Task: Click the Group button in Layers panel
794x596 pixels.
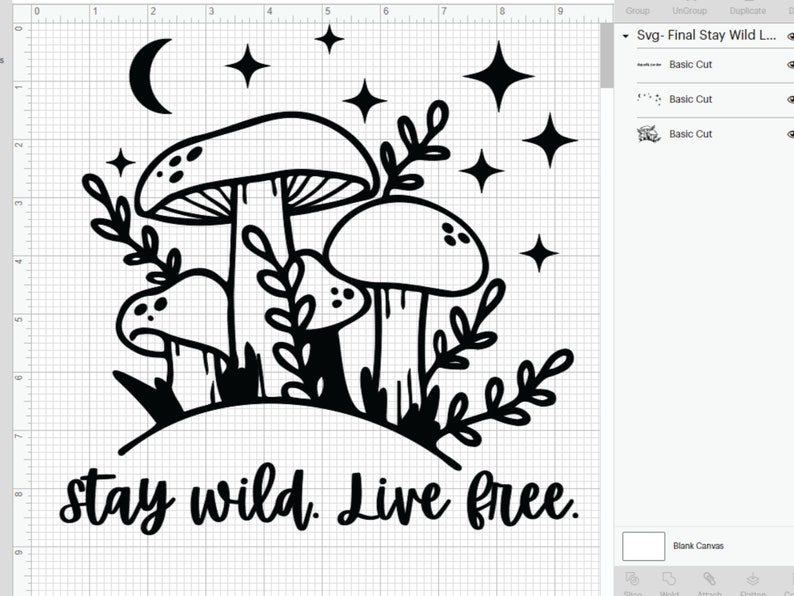Action: pos(637,10)
